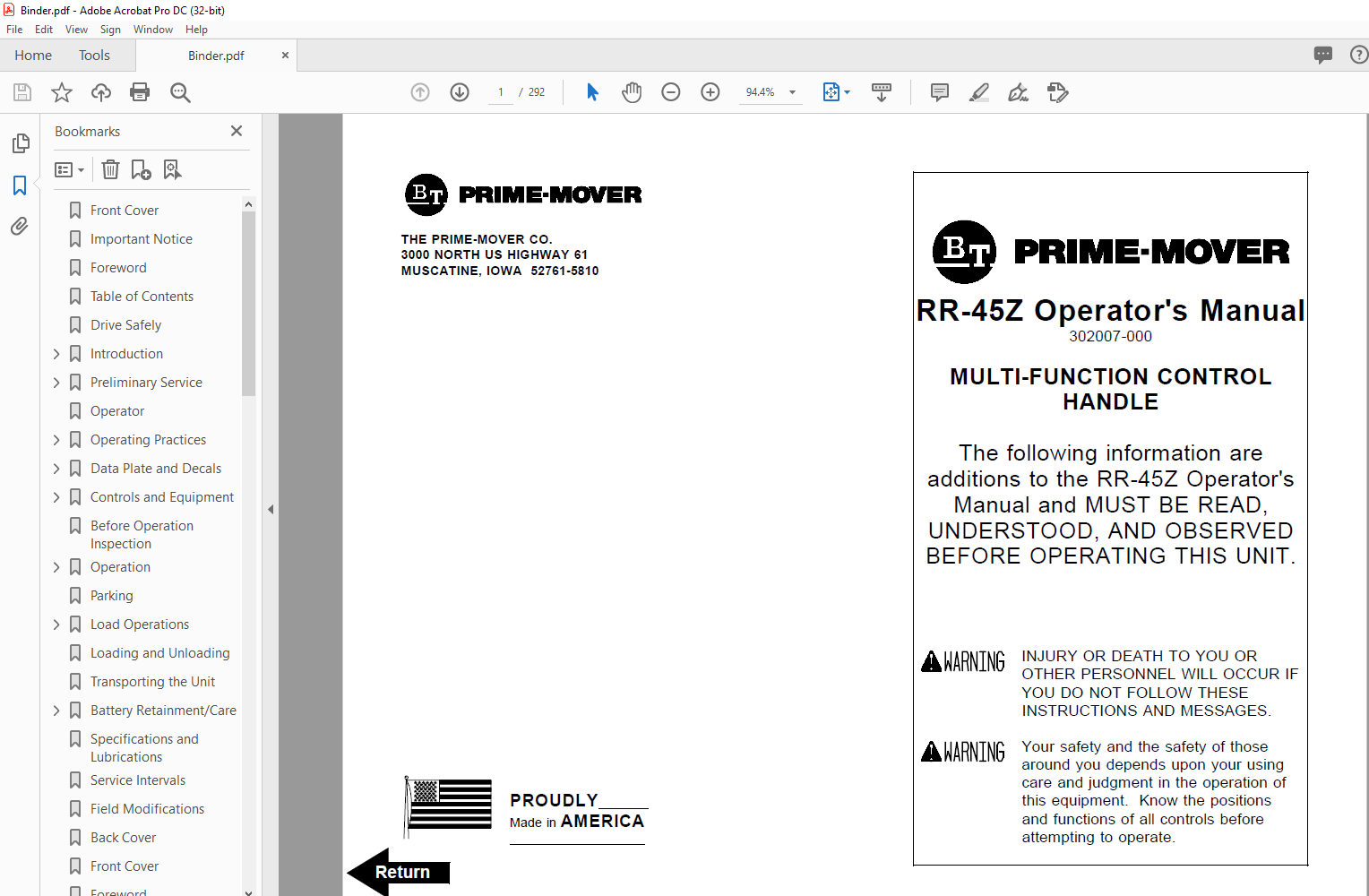Jump to Important Notice bookmark

142,239
